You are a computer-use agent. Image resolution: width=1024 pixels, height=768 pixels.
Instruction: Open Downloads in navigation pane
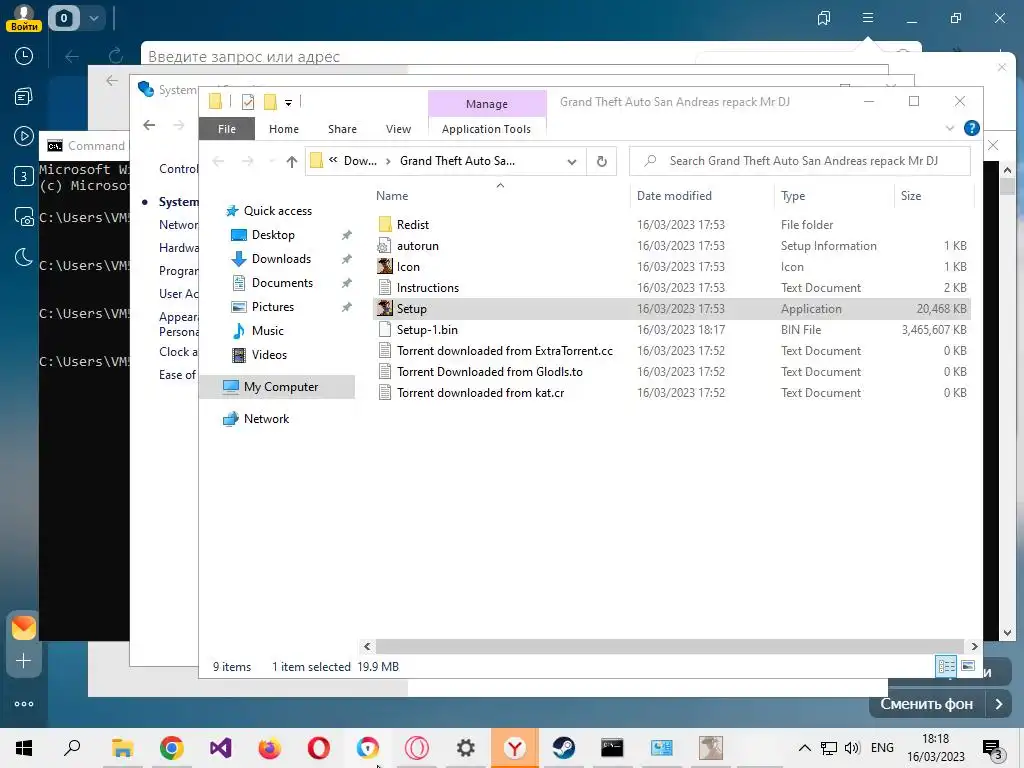[281, 259]
